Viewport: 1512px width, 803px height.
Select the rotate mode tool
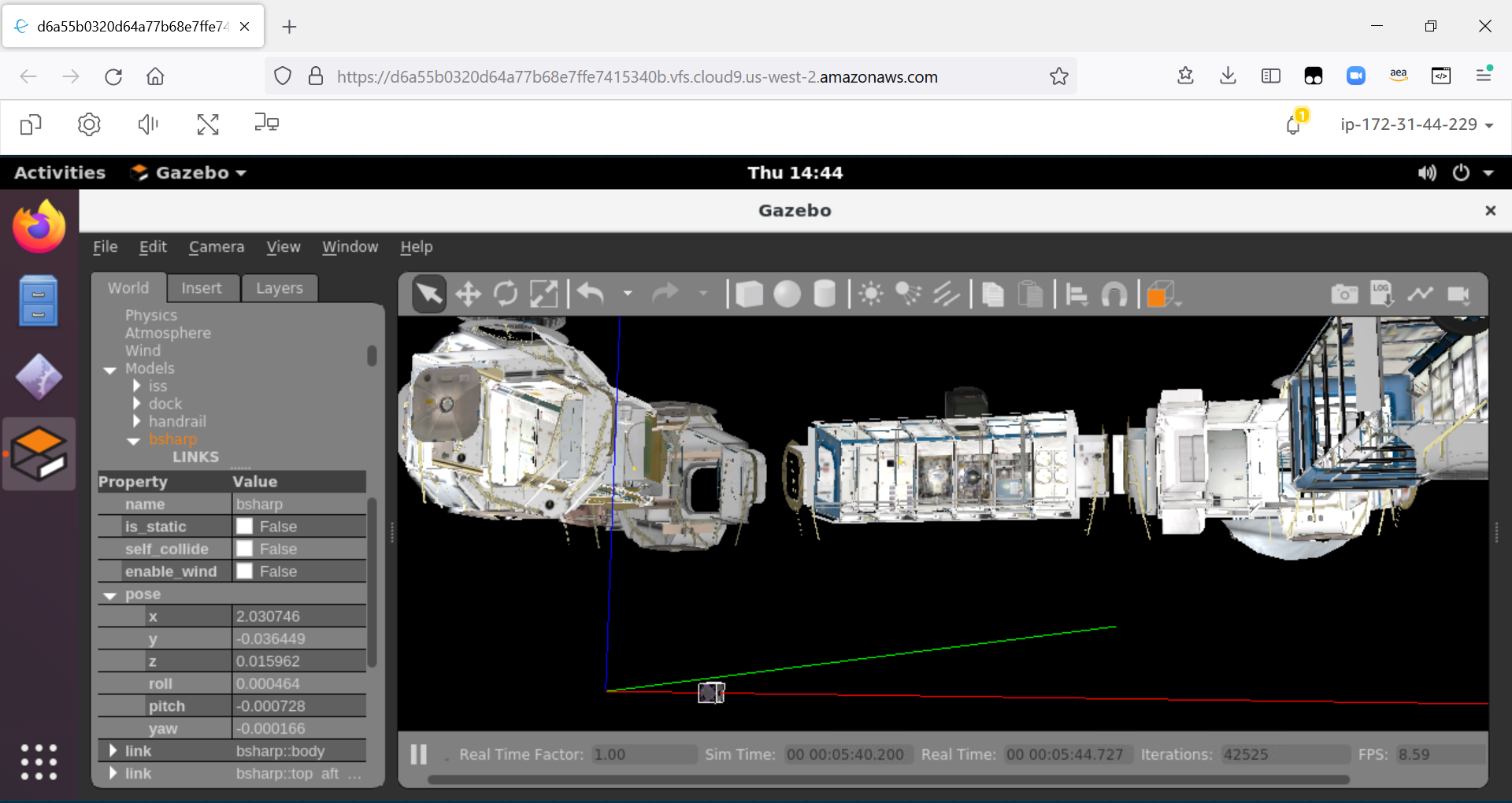[505, 294]
